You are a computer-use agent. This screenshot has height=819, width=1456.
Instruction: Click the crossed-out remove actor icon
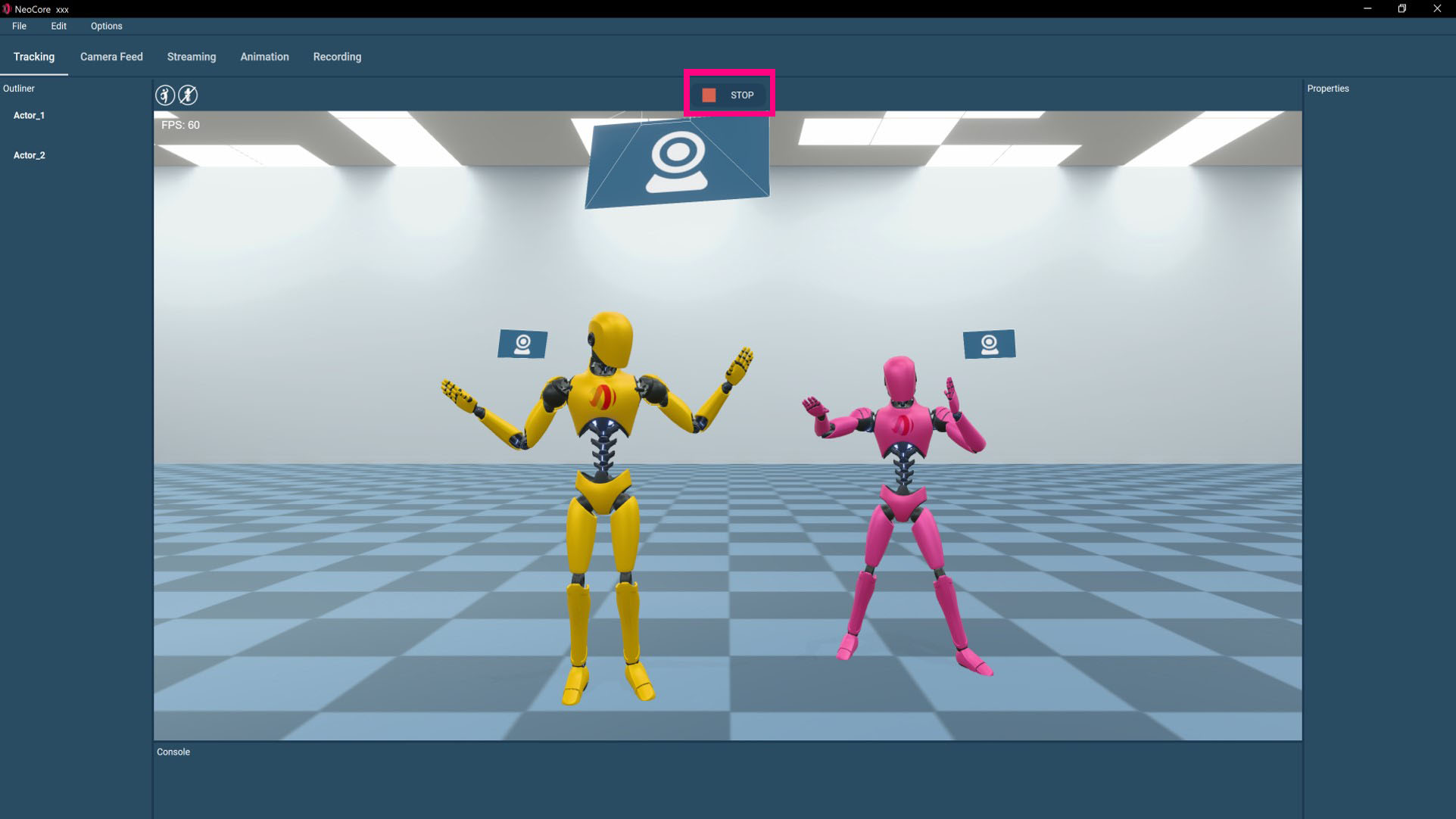(x=188, y=95)
